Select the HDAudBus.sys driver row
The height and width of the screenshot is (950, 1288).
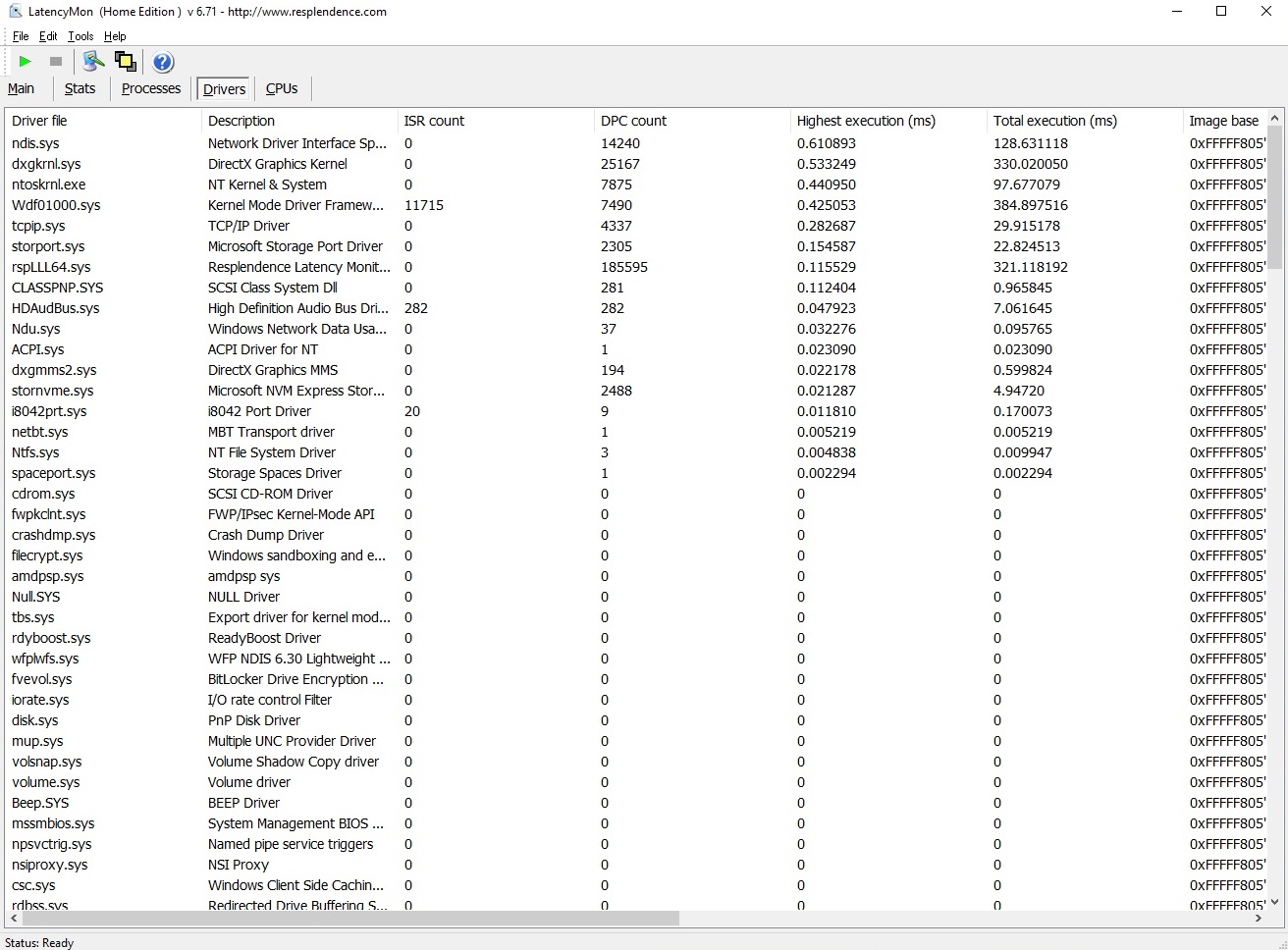pyautogui.click(x=636, y=308)
